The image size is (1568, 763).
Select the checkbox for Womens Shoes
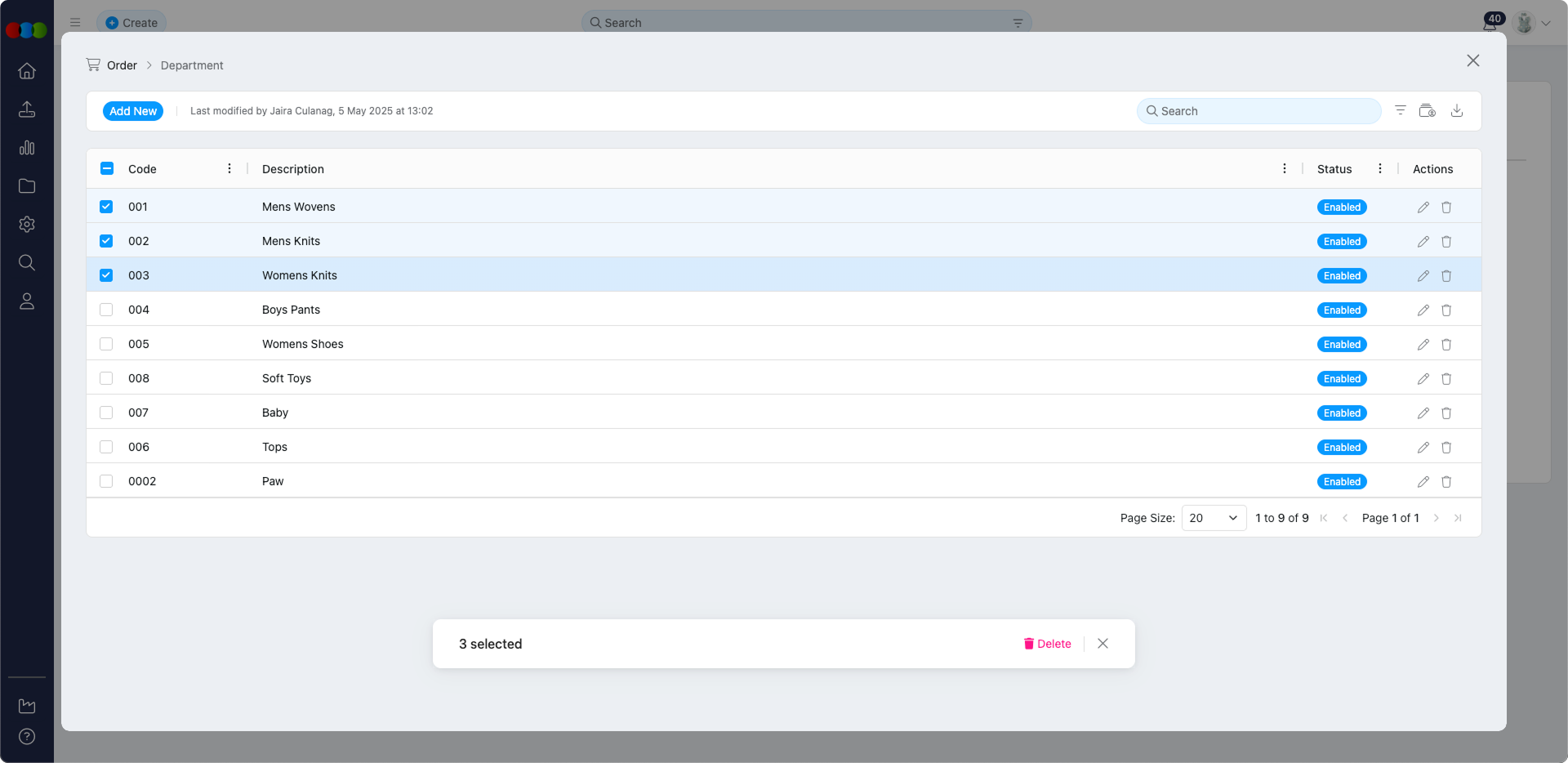coord(106,344)
